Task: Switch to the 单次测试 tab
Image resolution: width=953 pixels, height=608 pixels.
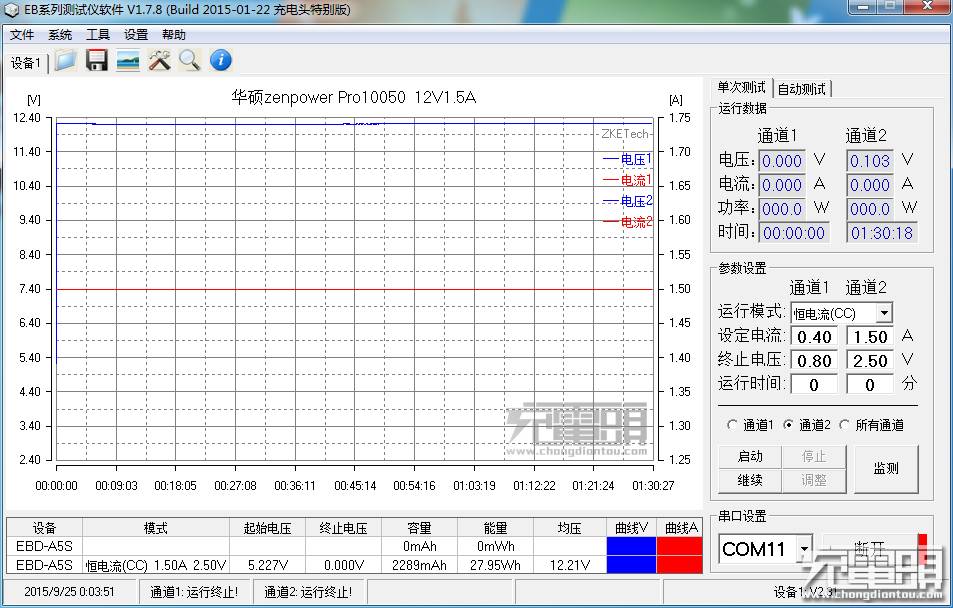Action: tap(741, 88)
